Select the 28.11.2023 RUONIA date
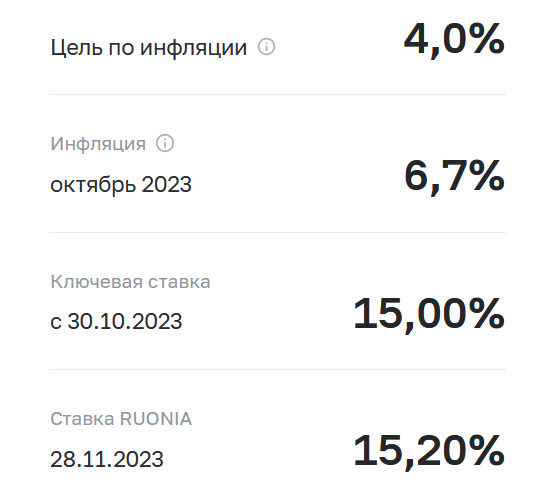Screen dimensions: 535x503 pyautogui.click(x=107, y=459)
